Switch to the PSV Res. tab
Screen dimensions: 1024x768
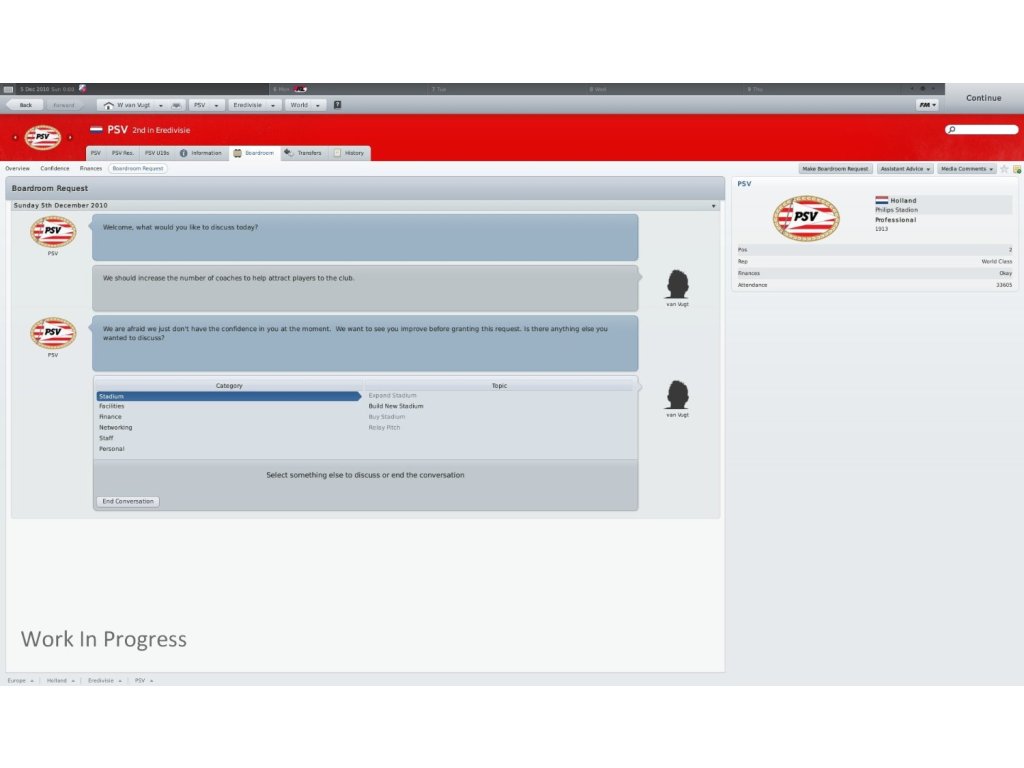[122, 153]
